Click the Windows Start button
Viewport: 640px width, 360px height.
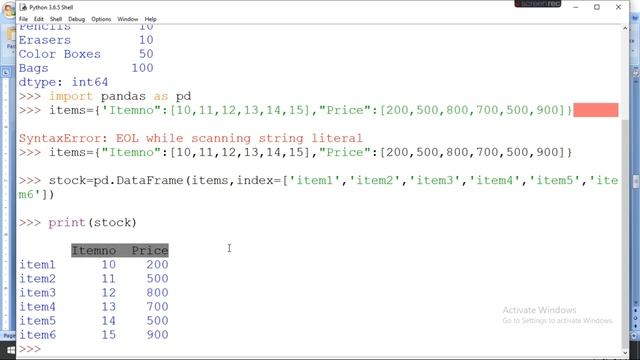coord(10,350)
